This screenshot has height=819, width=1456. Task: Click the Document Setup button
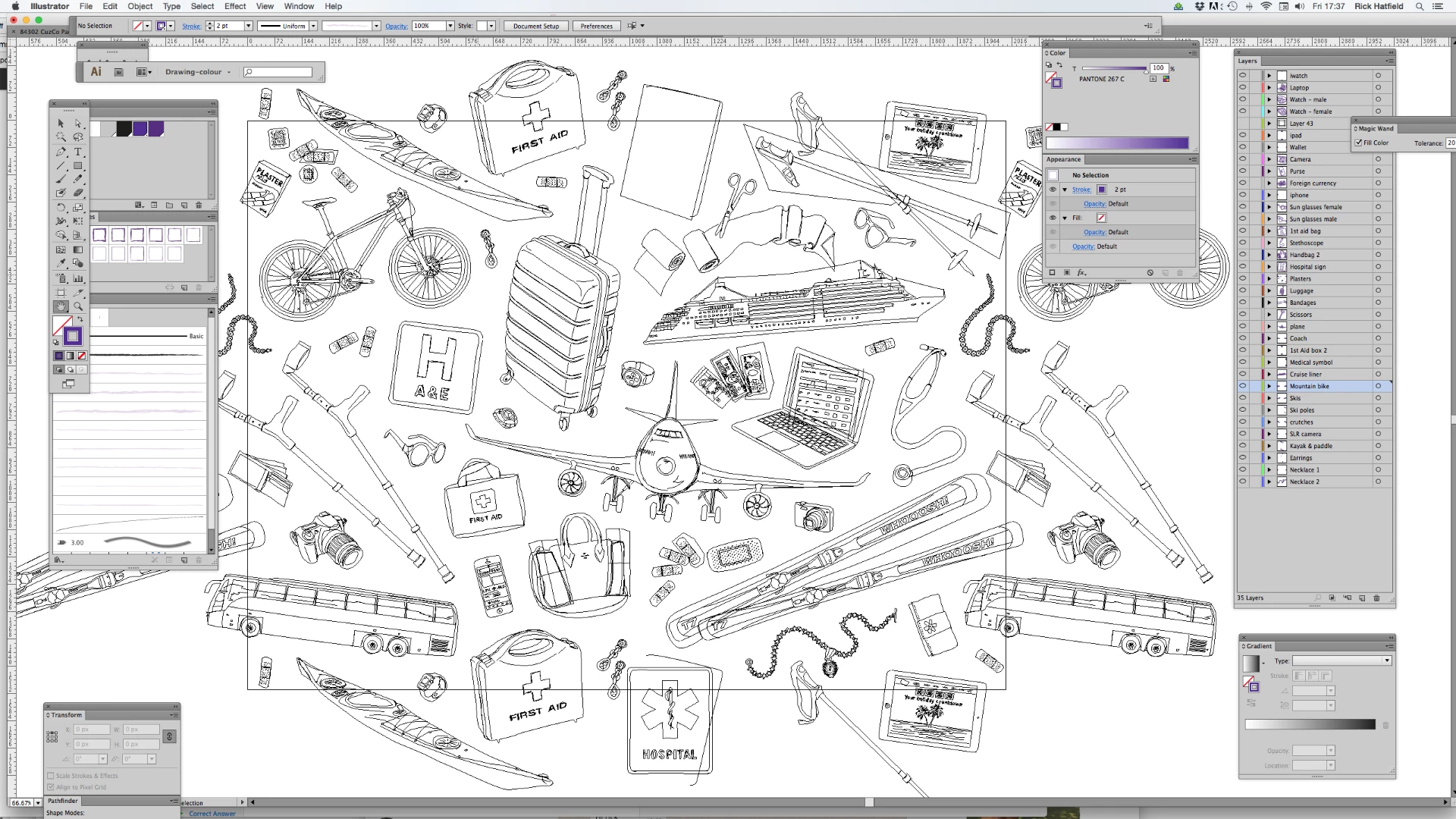point(535,26)
